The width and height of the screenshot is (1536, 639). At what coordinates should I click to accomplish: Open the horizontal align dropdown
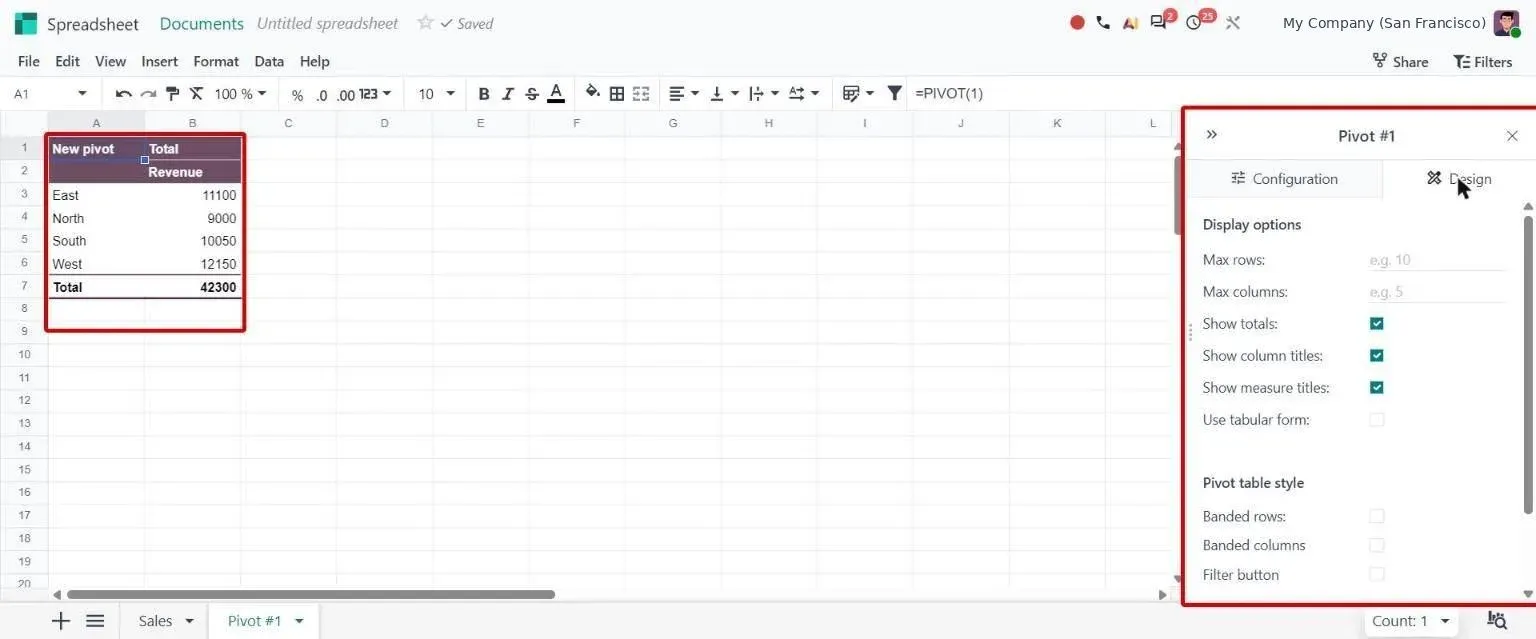click(684, 94)
